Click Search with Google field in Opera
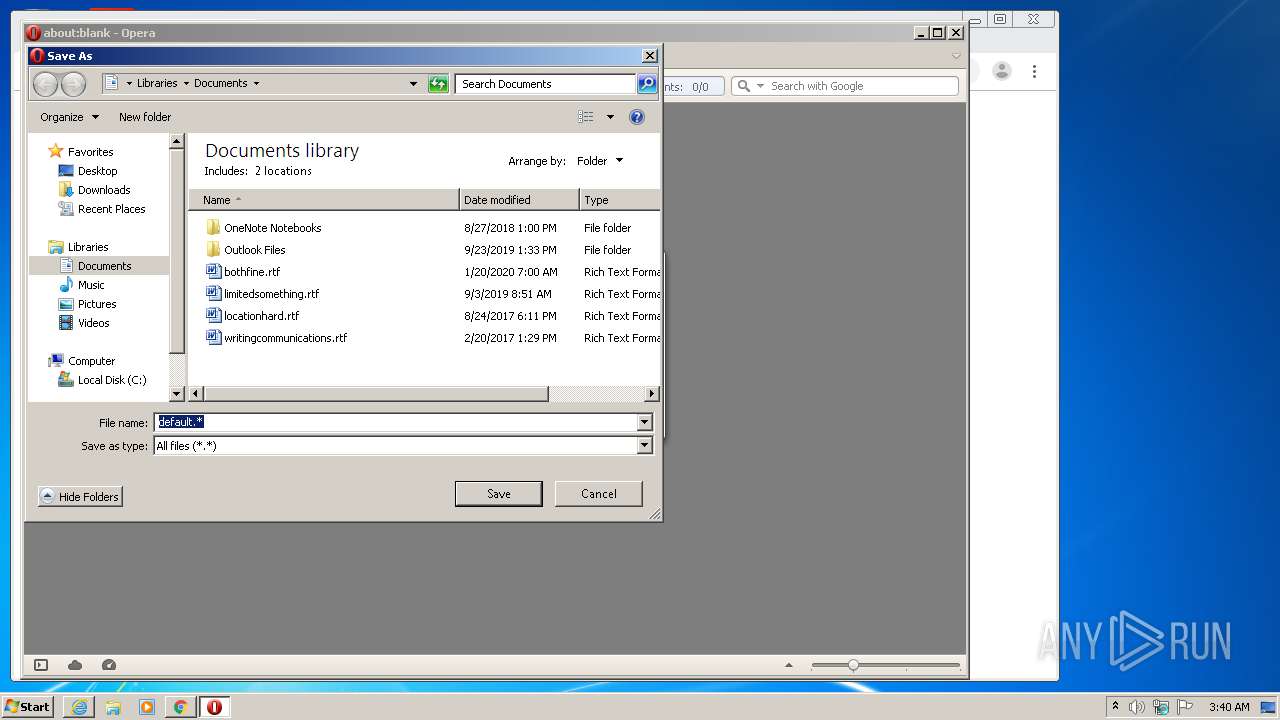Screen dimensions: 1280x720 (862, 86)
